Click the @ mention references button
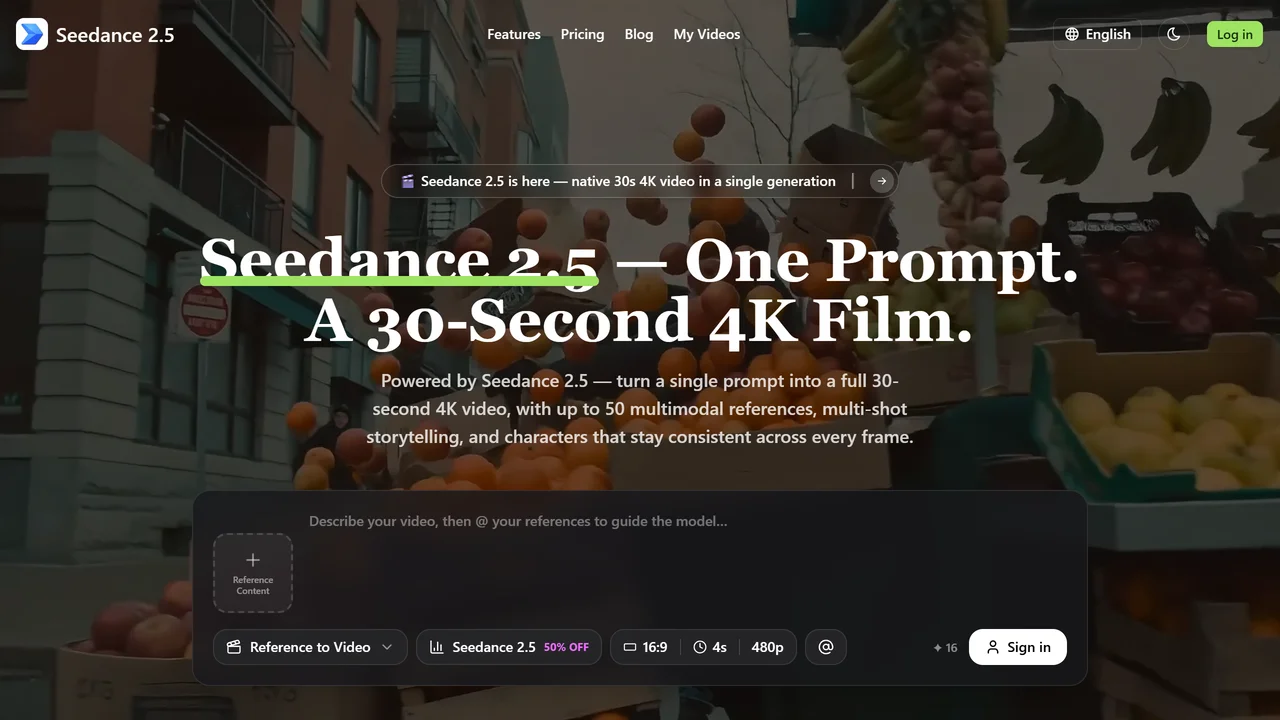The height and width of the screenshot is (720, 1280). point(826,647)
